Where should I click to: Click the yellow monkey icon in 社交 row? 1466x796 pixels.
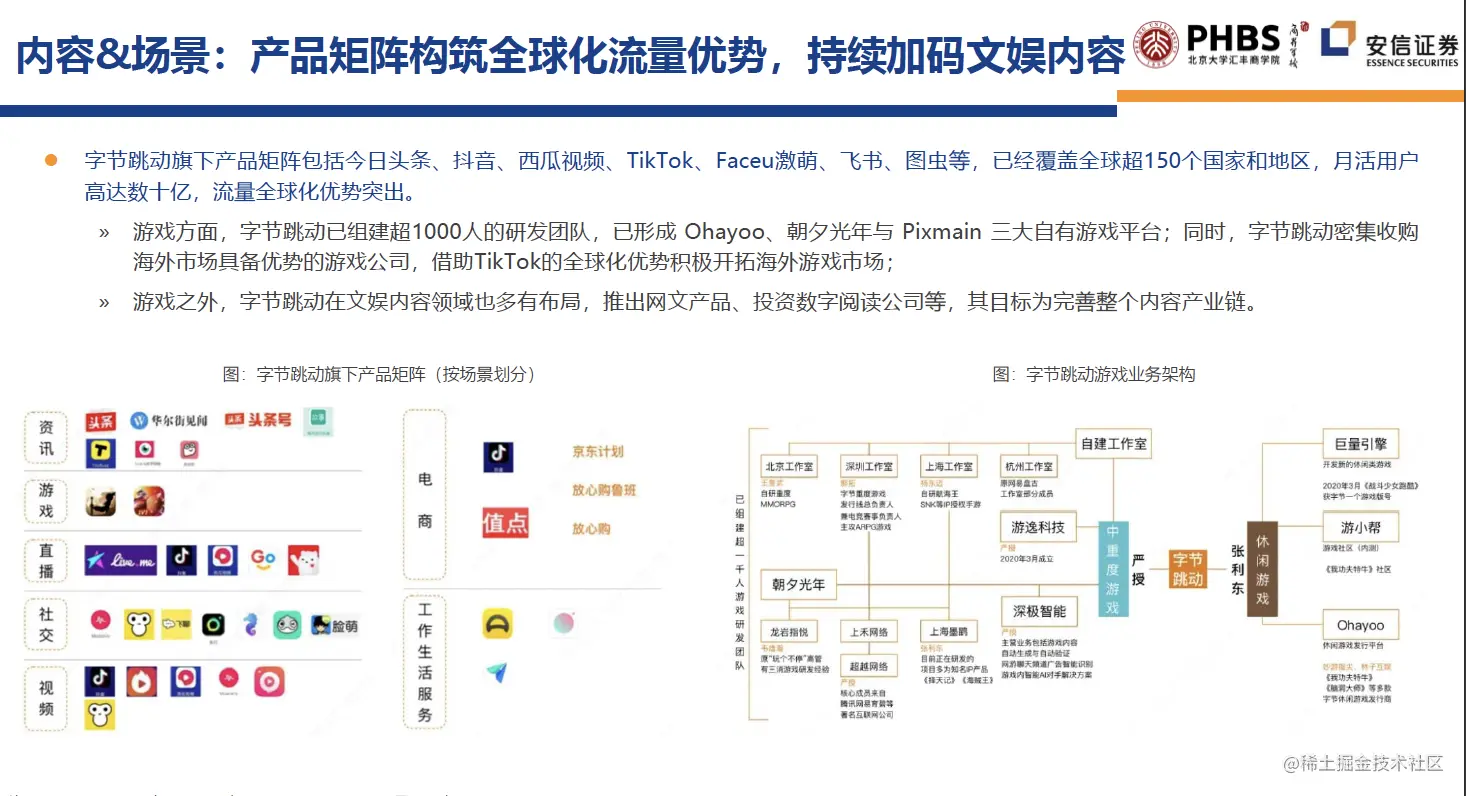139,625
